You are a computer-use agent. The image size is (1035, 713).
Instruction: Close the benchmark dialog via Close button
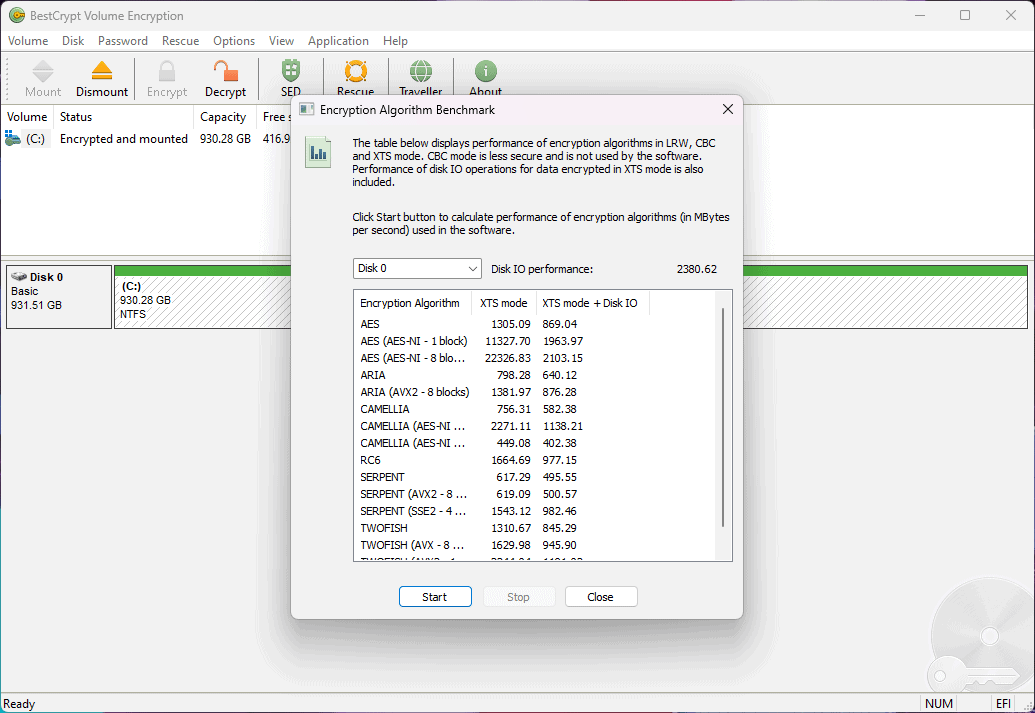tap(601, 597)
